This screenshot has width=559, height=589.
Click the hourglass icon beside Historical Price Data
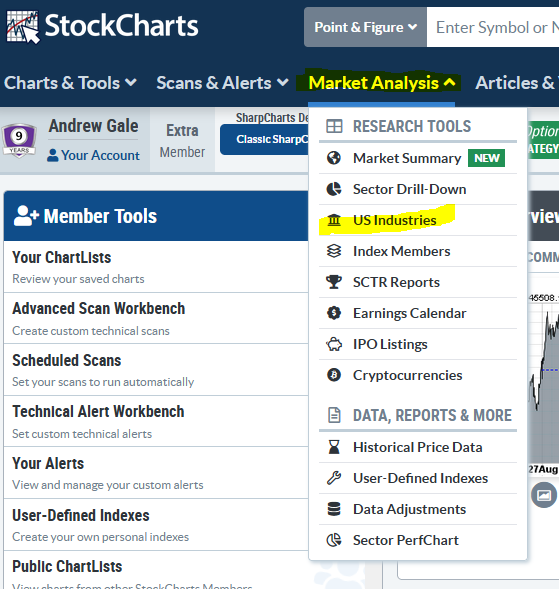click(x=334, y=447)
